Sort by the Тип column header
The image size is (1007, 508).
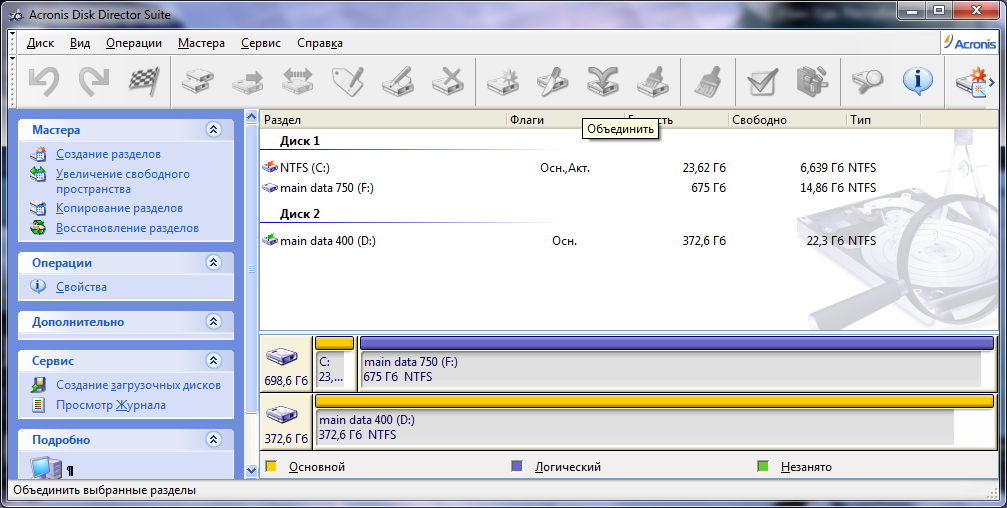884,119
